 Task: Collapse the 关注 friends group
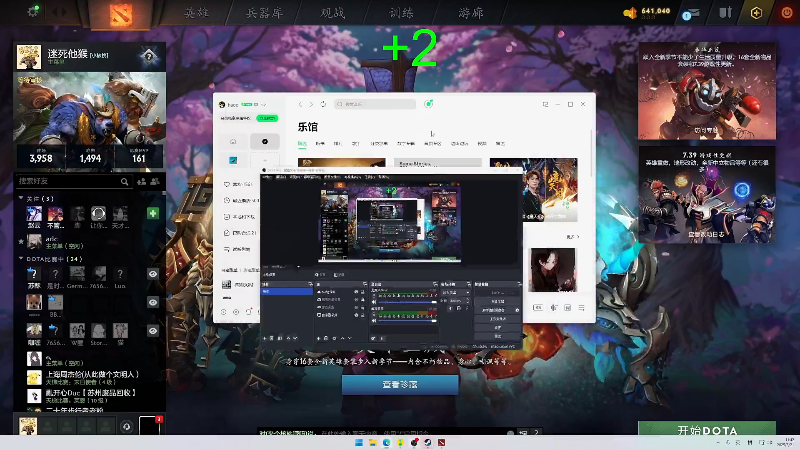(x=21, y=198)
